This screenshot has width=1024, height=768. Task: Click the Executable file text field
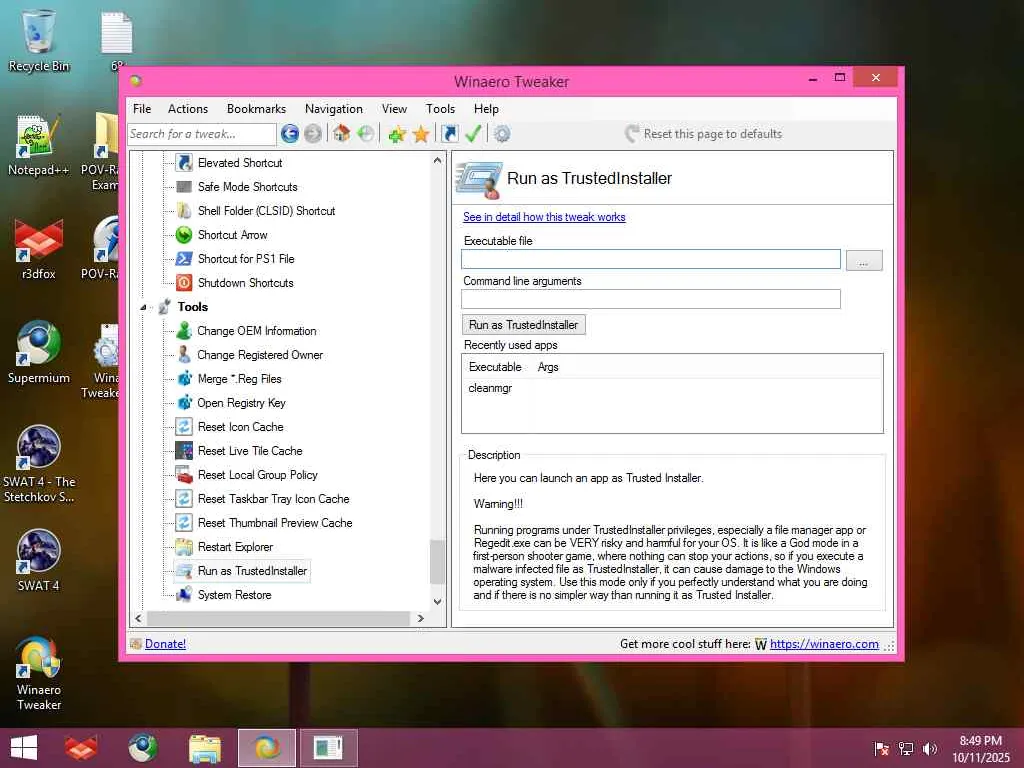(650, 259)
